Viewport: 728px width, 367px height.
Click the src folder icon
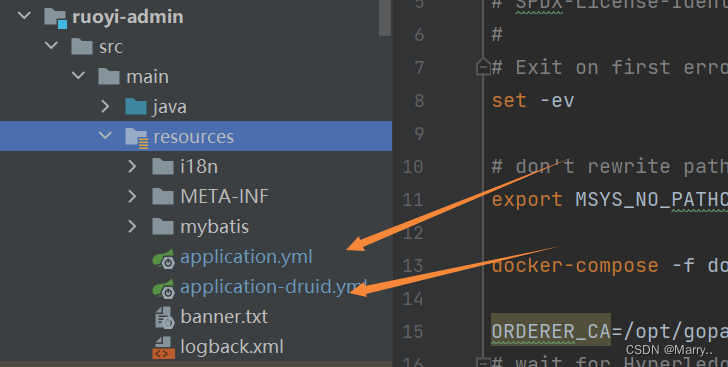click(x=82, y=47)
